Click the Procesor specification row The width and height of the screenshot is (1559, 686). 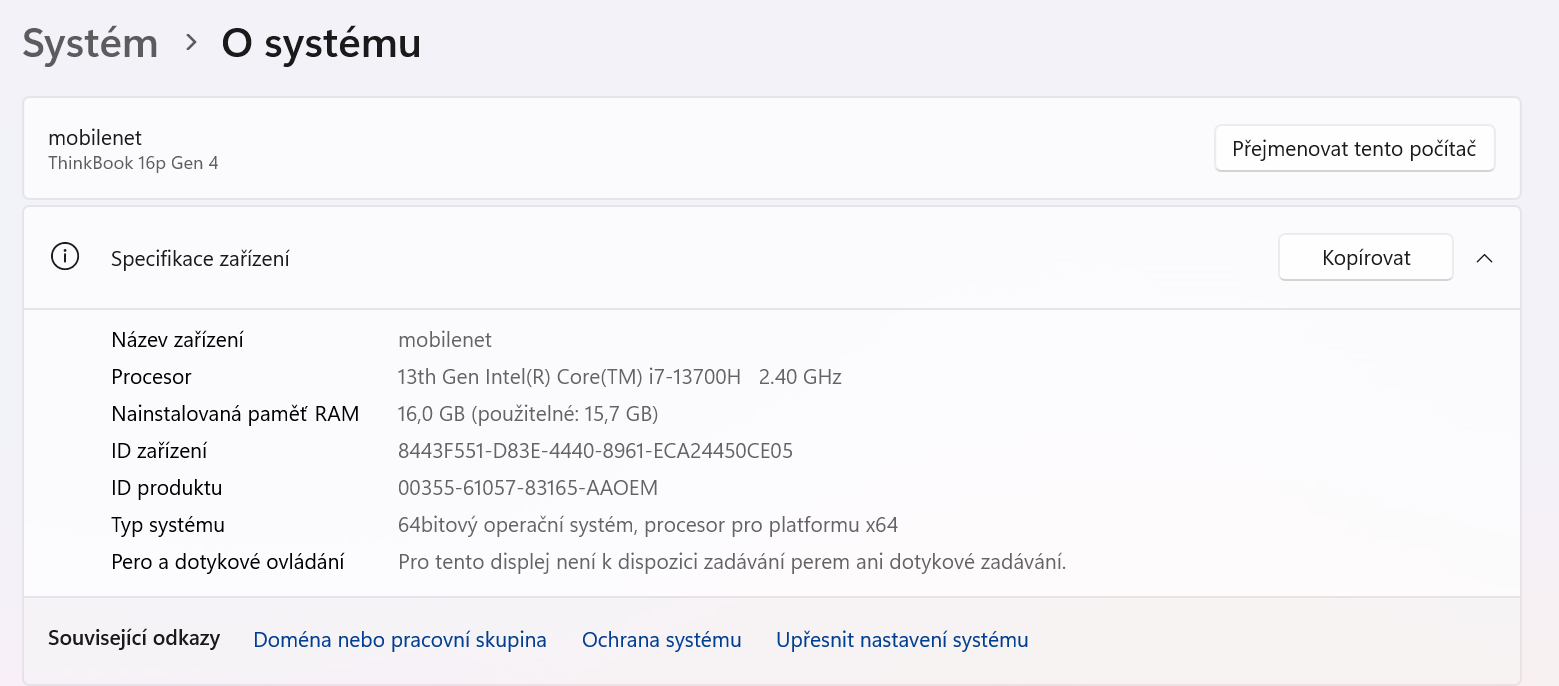coord(151,376)
